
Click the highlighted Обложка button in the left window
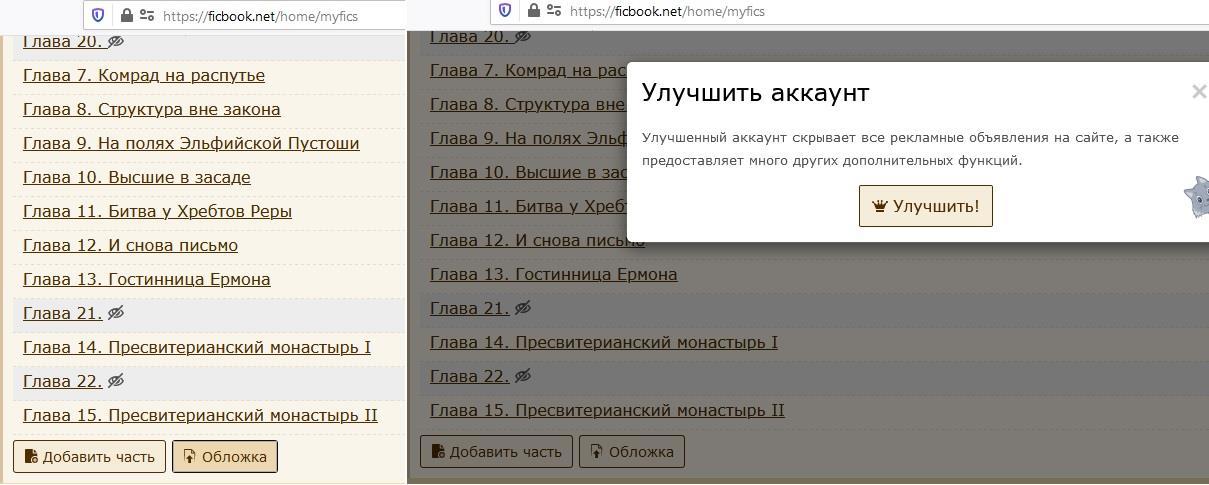(x=225, y=457)
